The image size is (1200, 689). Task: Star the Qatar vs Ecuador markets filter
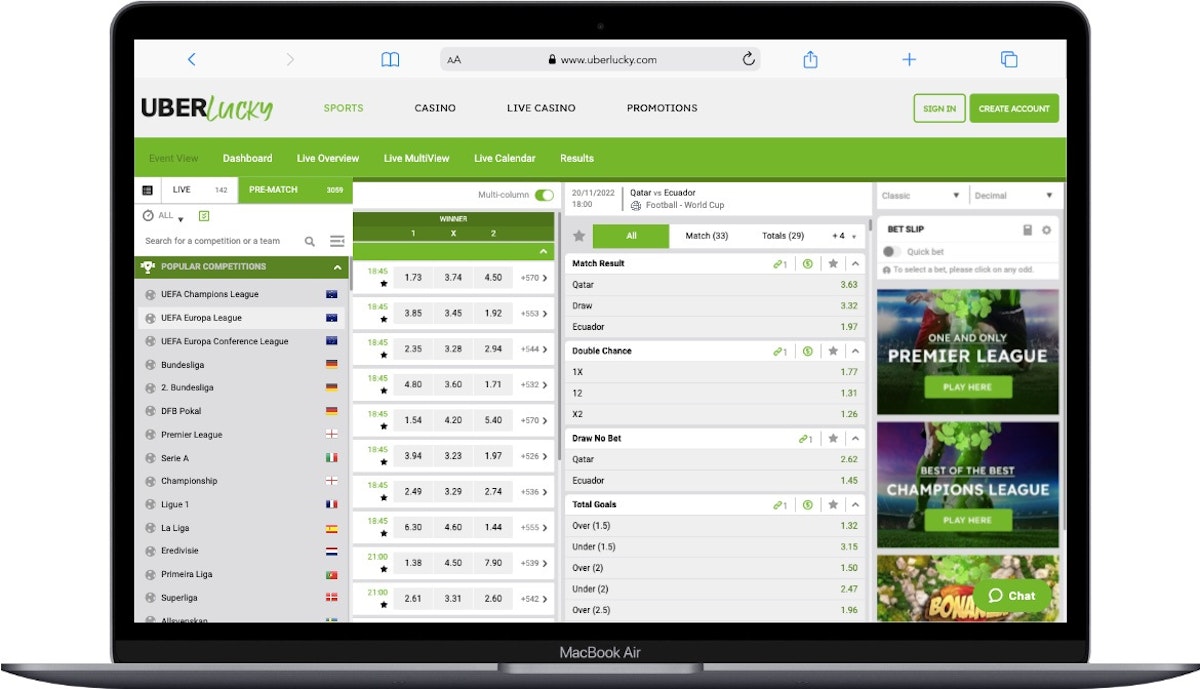578,236
